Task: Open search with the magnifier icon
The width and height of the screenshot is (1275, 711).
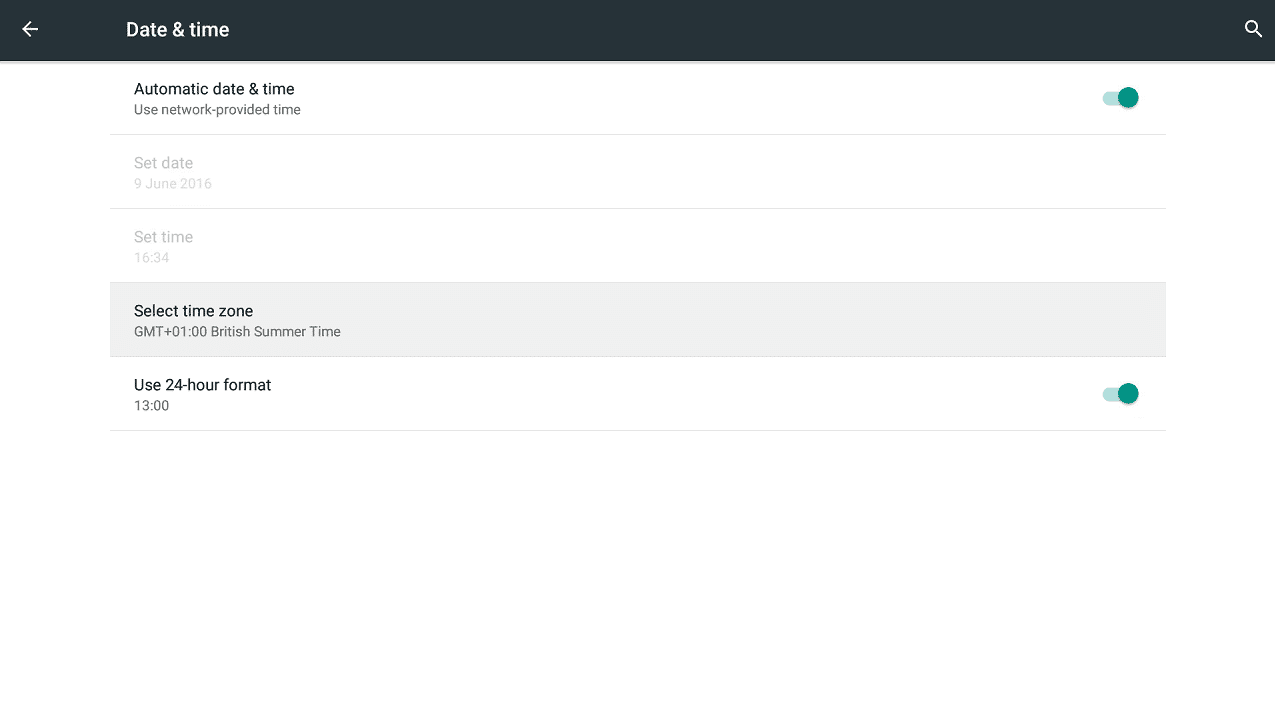Action: point(1253,29)
